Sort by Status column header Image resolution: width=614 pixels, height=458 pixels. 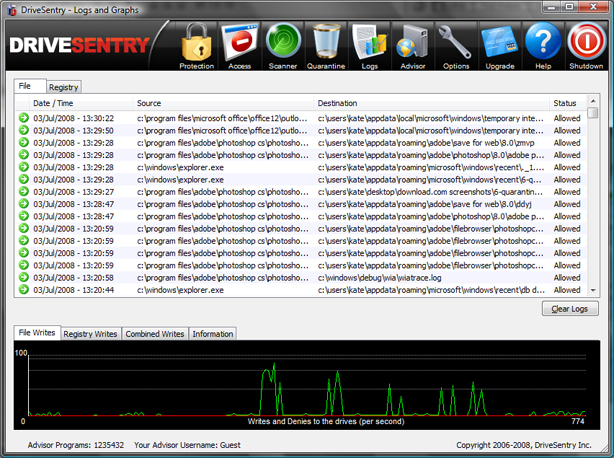pos(567,103)
